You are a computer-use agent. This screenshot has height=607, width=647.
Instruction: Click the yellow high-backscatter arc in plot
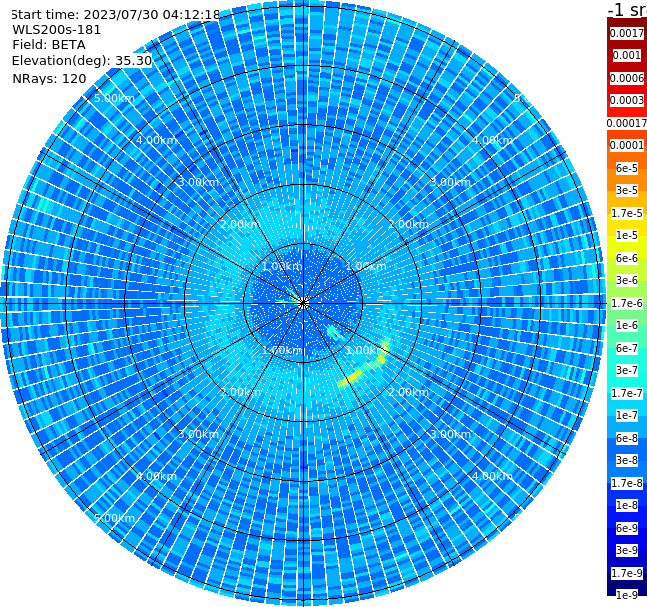coord(364,366)
